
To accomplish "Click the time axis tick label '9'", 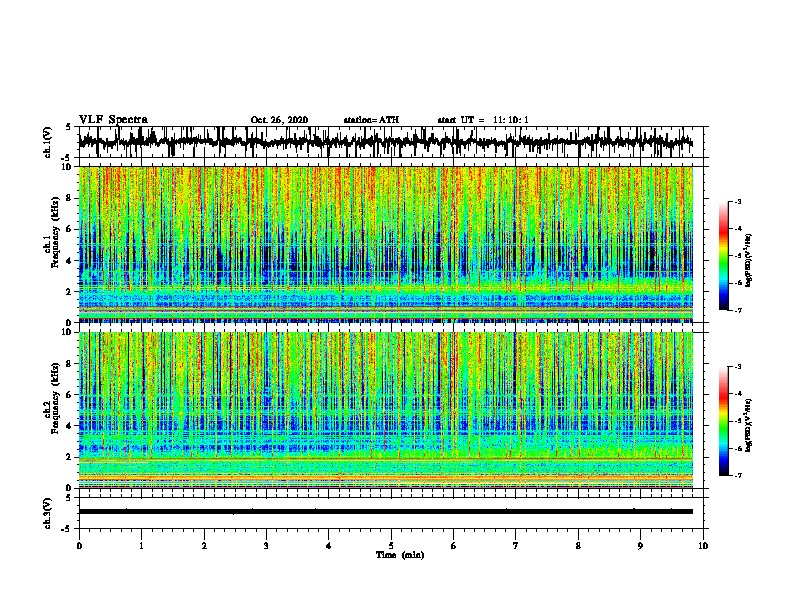I will (640, 546).
